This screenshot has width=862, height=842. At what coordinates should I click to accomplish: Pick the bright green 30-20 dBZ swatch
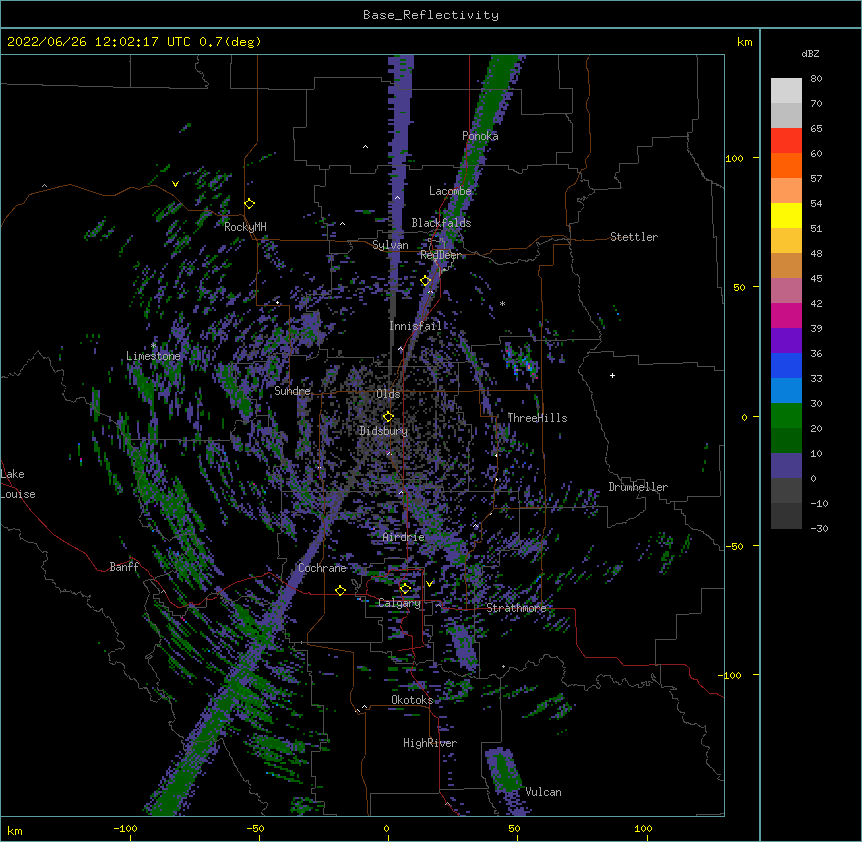pos(786,416)
